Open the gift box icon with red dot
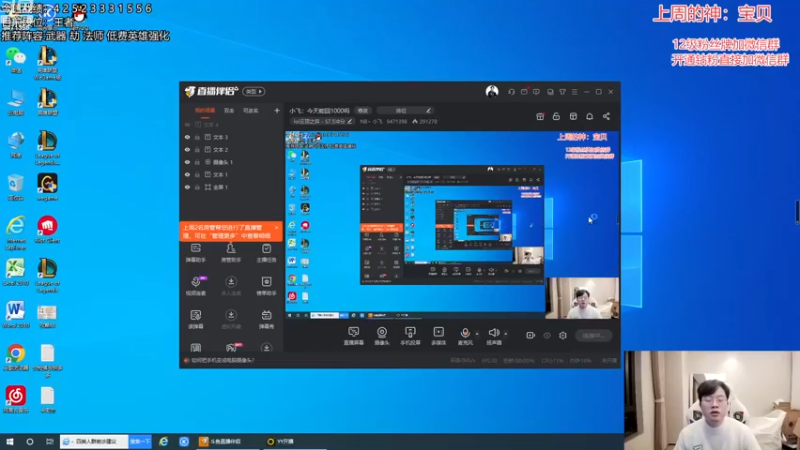 540,116
